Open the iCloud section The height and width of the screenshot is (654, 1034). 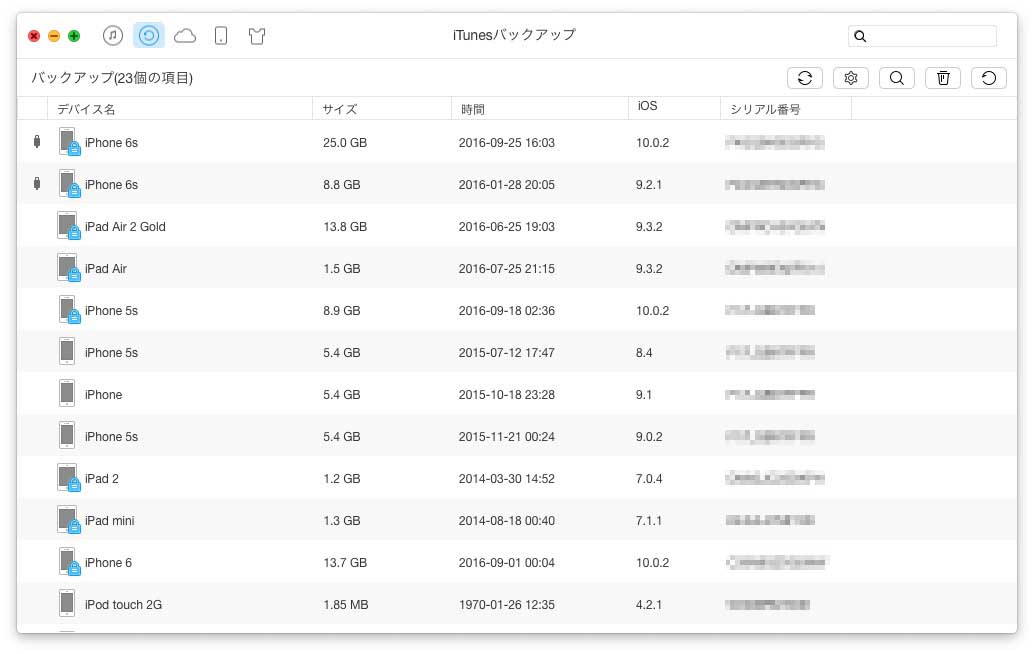coord(185,35)
